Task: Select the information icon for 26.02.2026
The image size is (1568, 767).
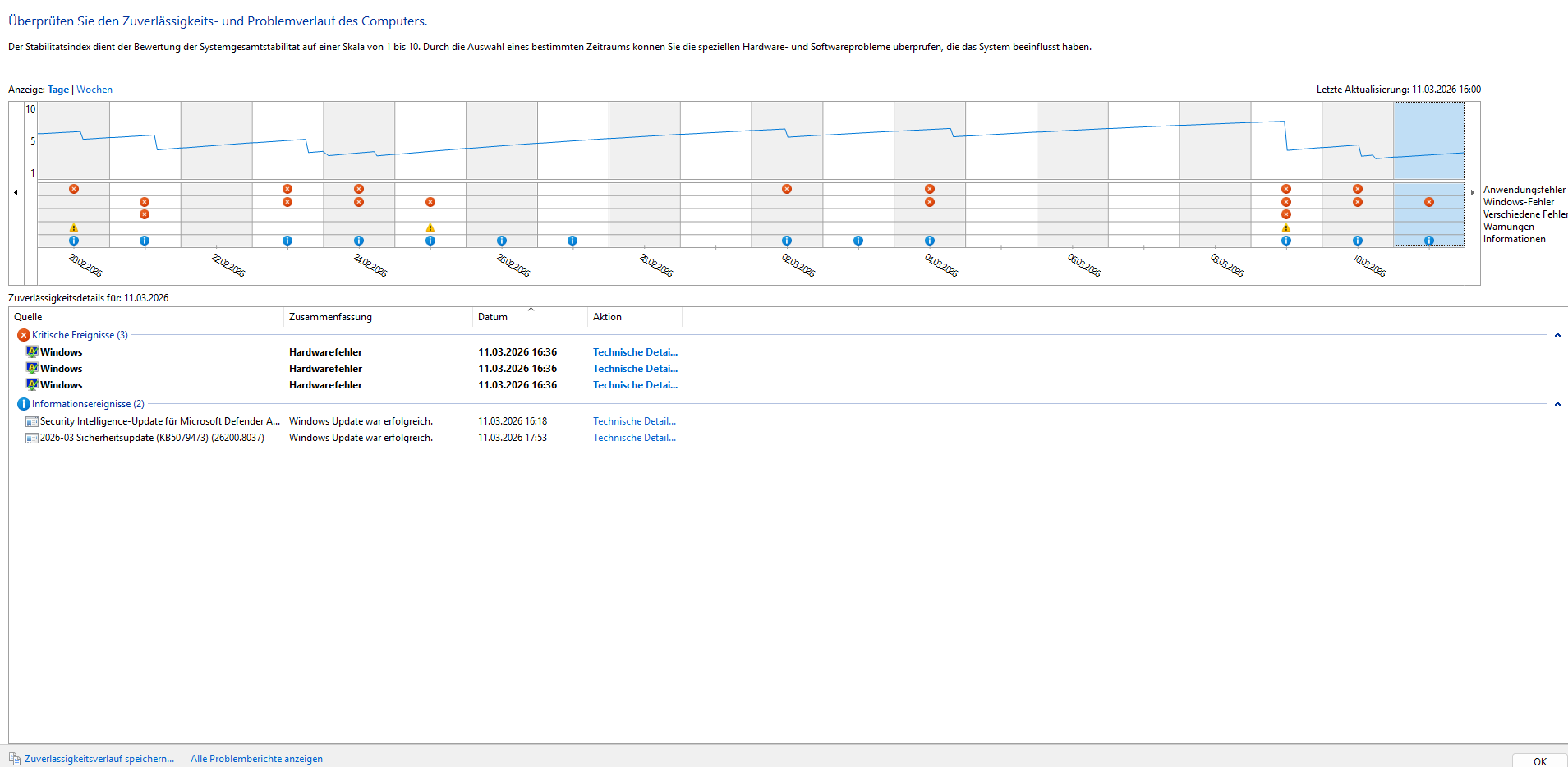Action: point(502,241)
